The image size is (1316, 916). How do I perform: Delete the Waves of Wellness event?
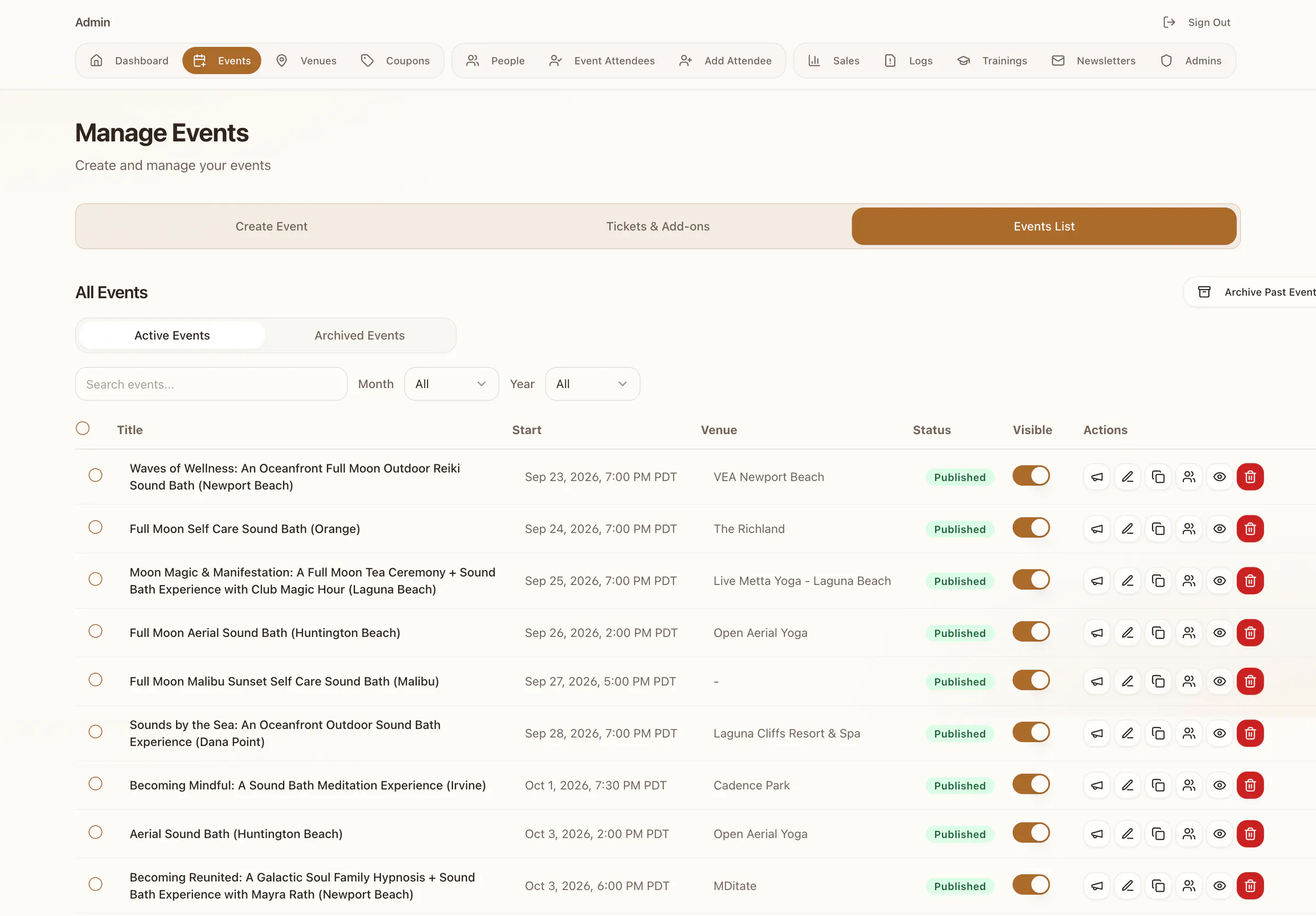1250,476
